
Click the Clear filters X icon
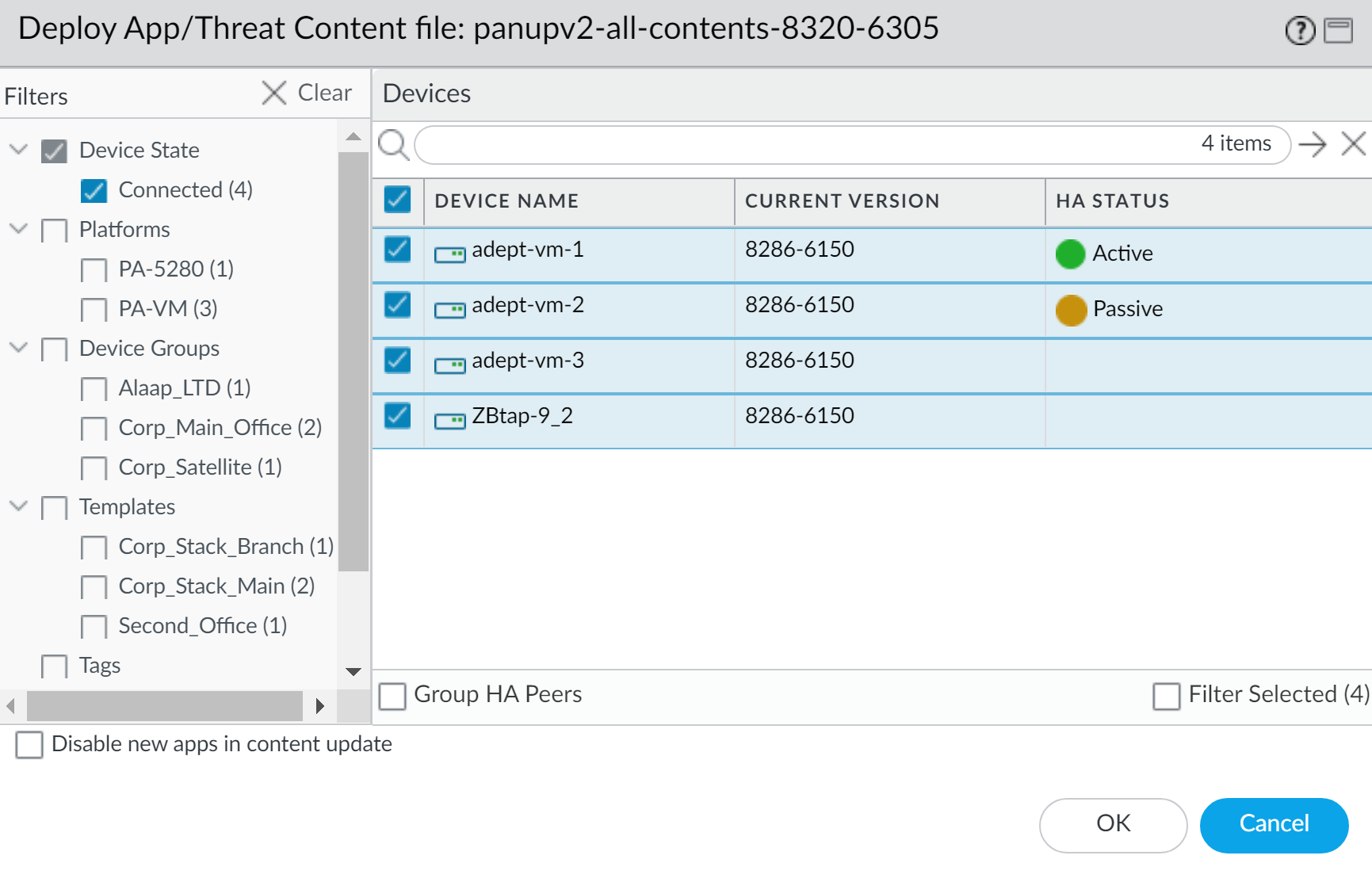click(x=274, y=93)
